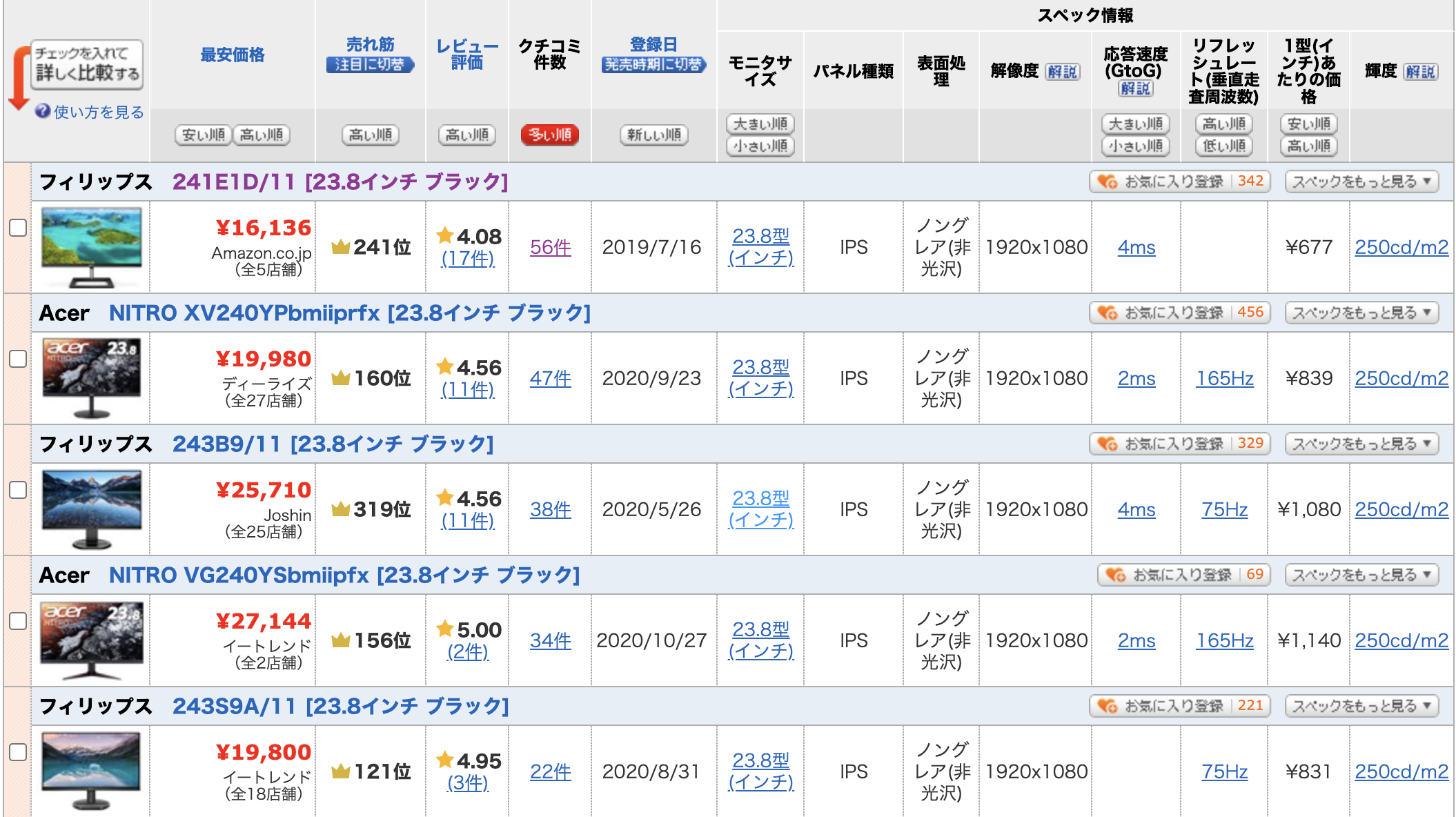Open the 243S9A/11 monitor thumbnail
The image size is (1456, 817).
(92, 771)
